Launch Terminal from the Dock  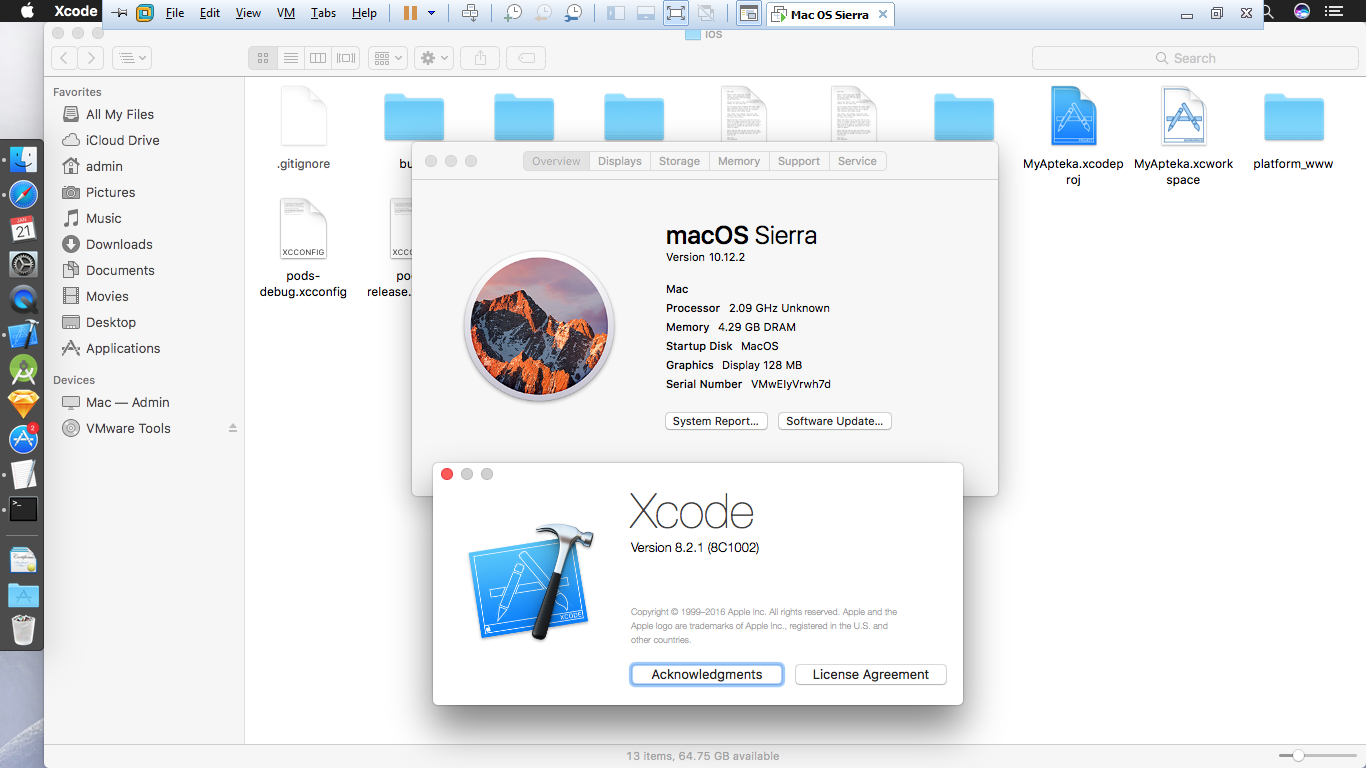point(23,509)
